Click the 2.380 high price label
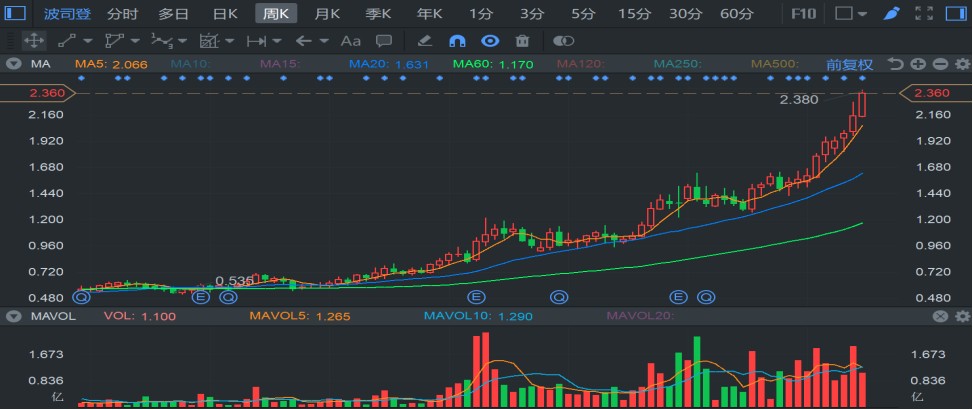This screenshot has height=410, width=973. click(x=799, y=100)
